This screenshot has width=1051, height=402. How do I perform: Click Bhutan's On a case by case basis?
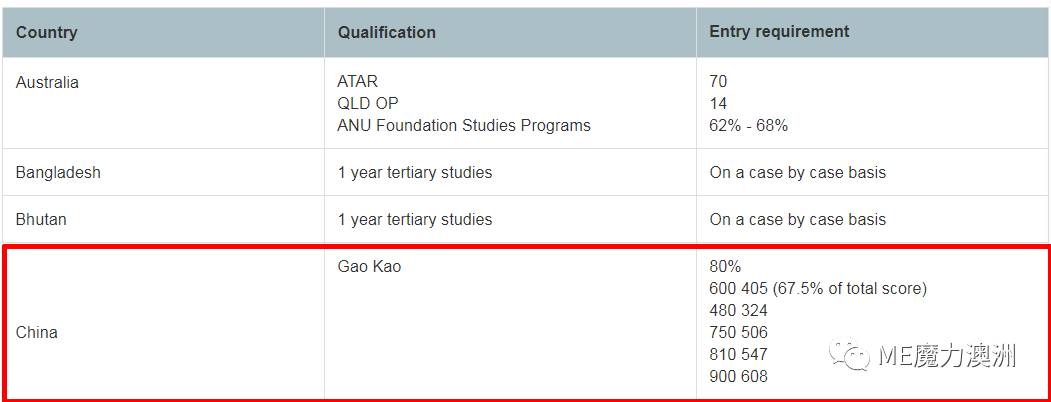click(x=798, y=219)
